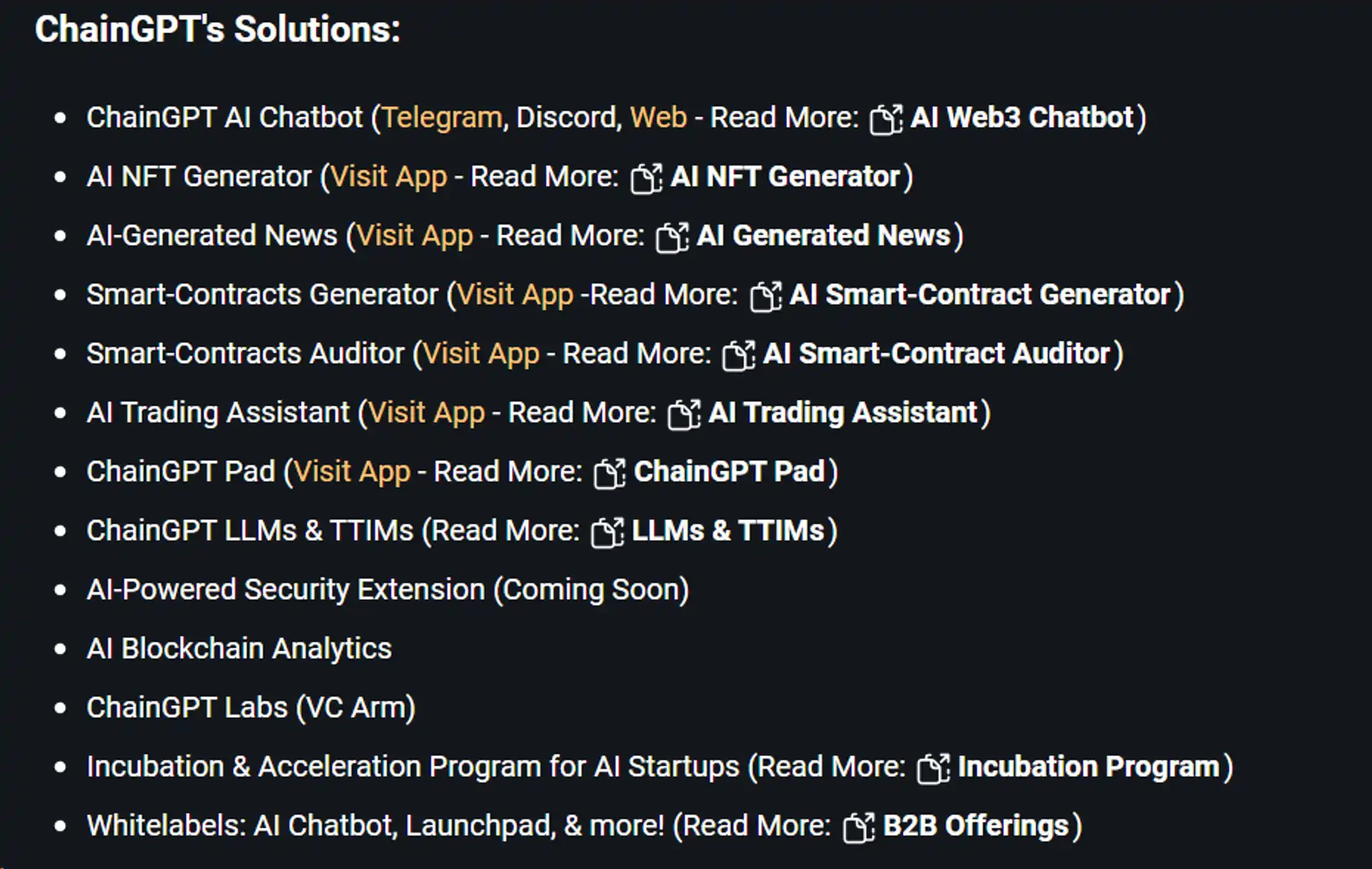
Task: Open the Web chatbot link
Action: click(658, 118)
